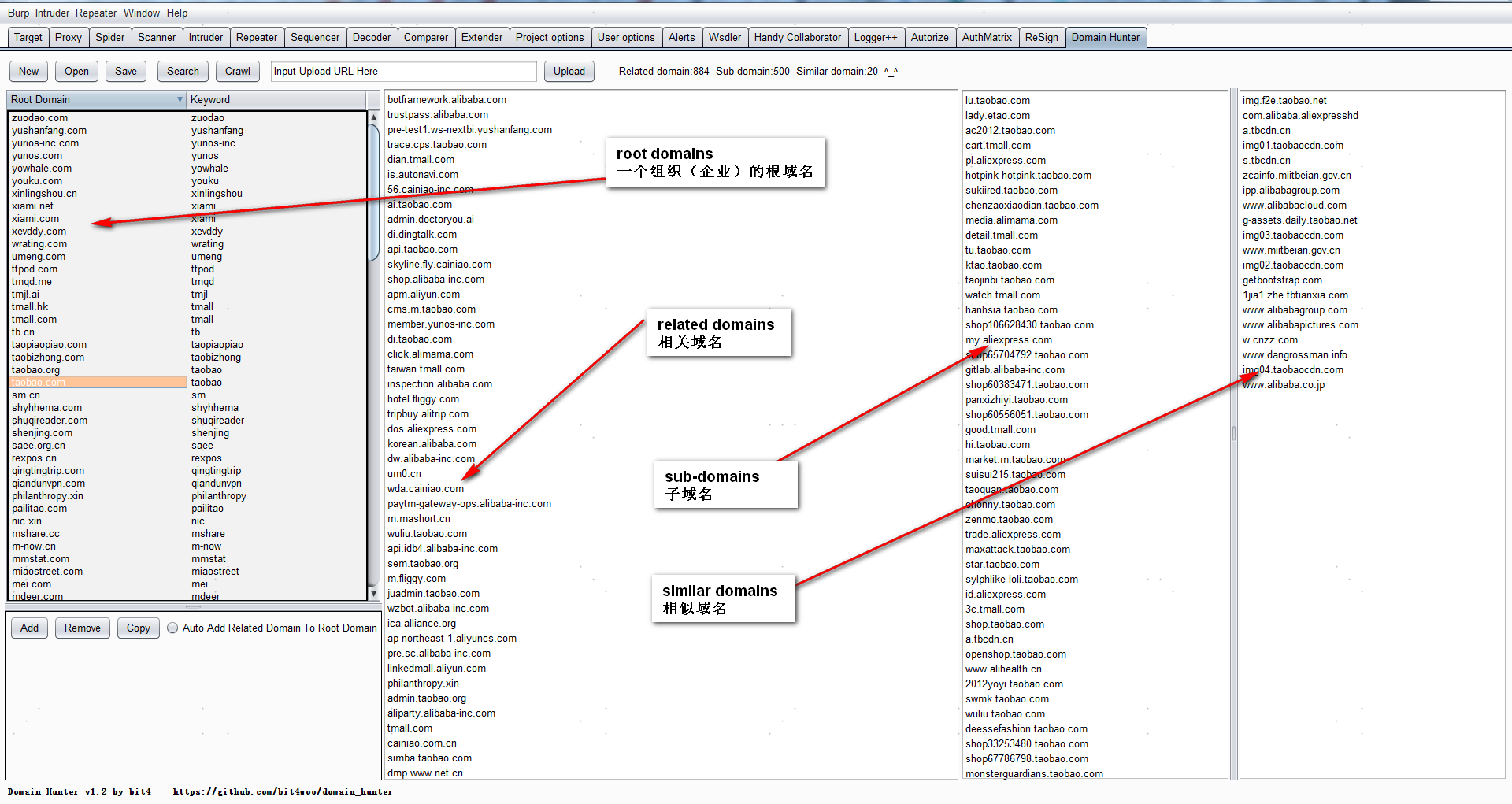Screen dimensions: 1512x804
Task: Switch to the Comparer tab
Action: tap(426, 37)
